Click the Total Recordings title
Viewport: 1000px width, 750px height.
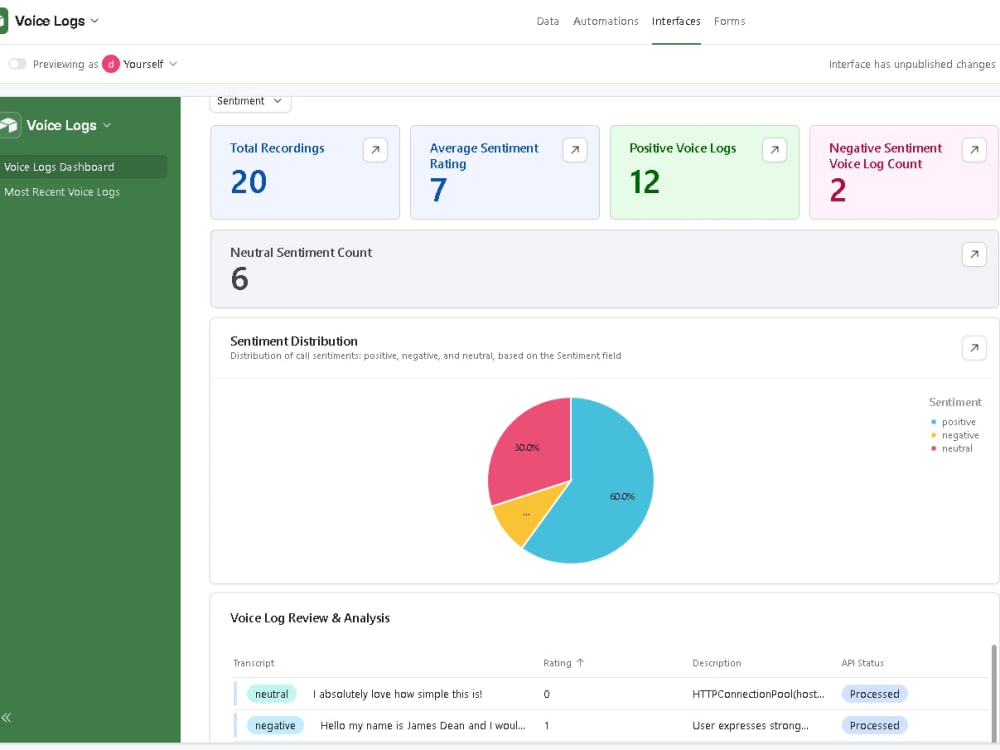pos(277,148)
